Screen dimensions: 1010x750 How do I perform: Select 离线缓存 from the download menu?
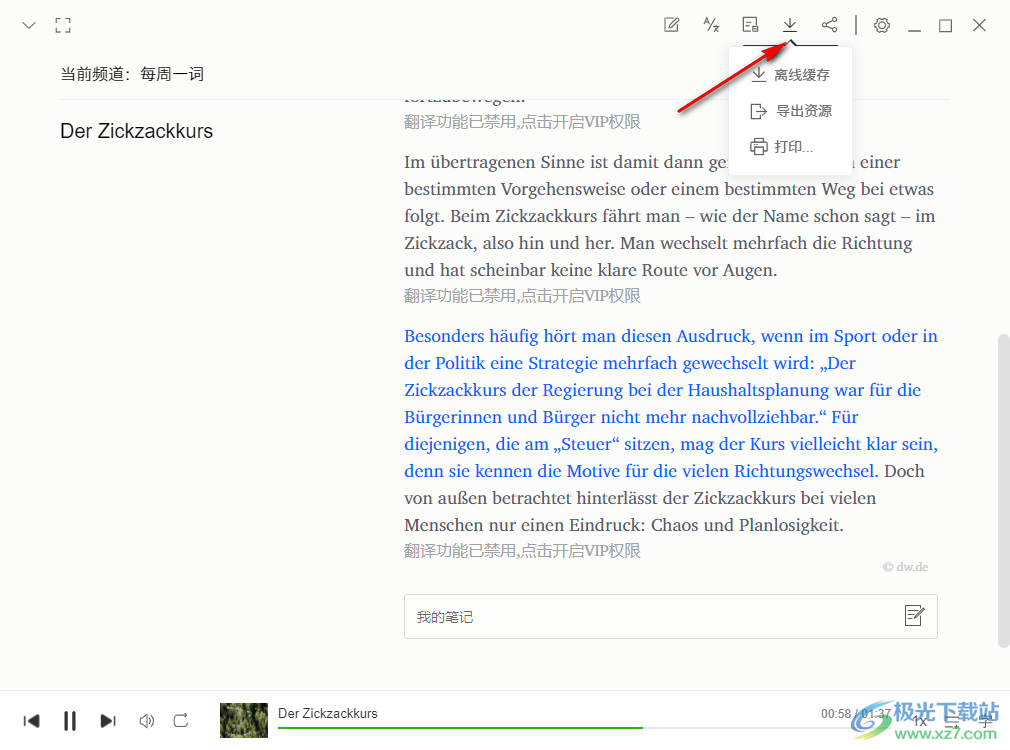pos(790,75)
